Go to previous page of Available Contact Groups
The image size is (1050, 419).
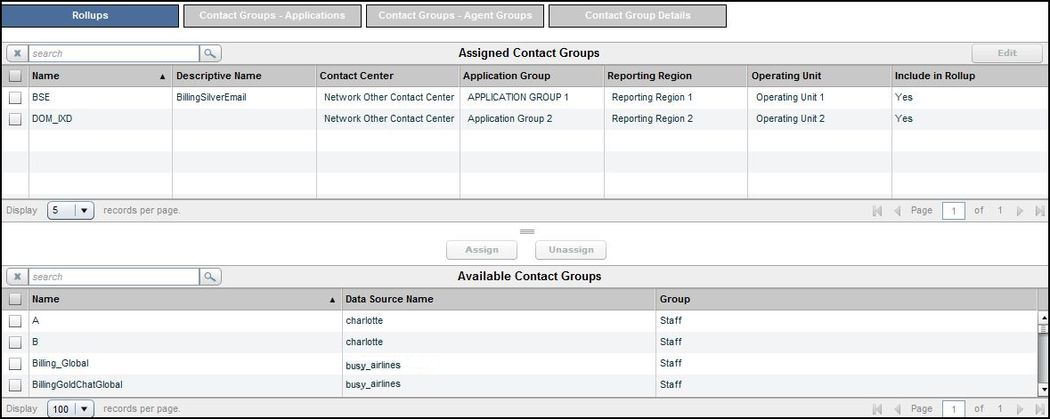[x=896, y=409]
